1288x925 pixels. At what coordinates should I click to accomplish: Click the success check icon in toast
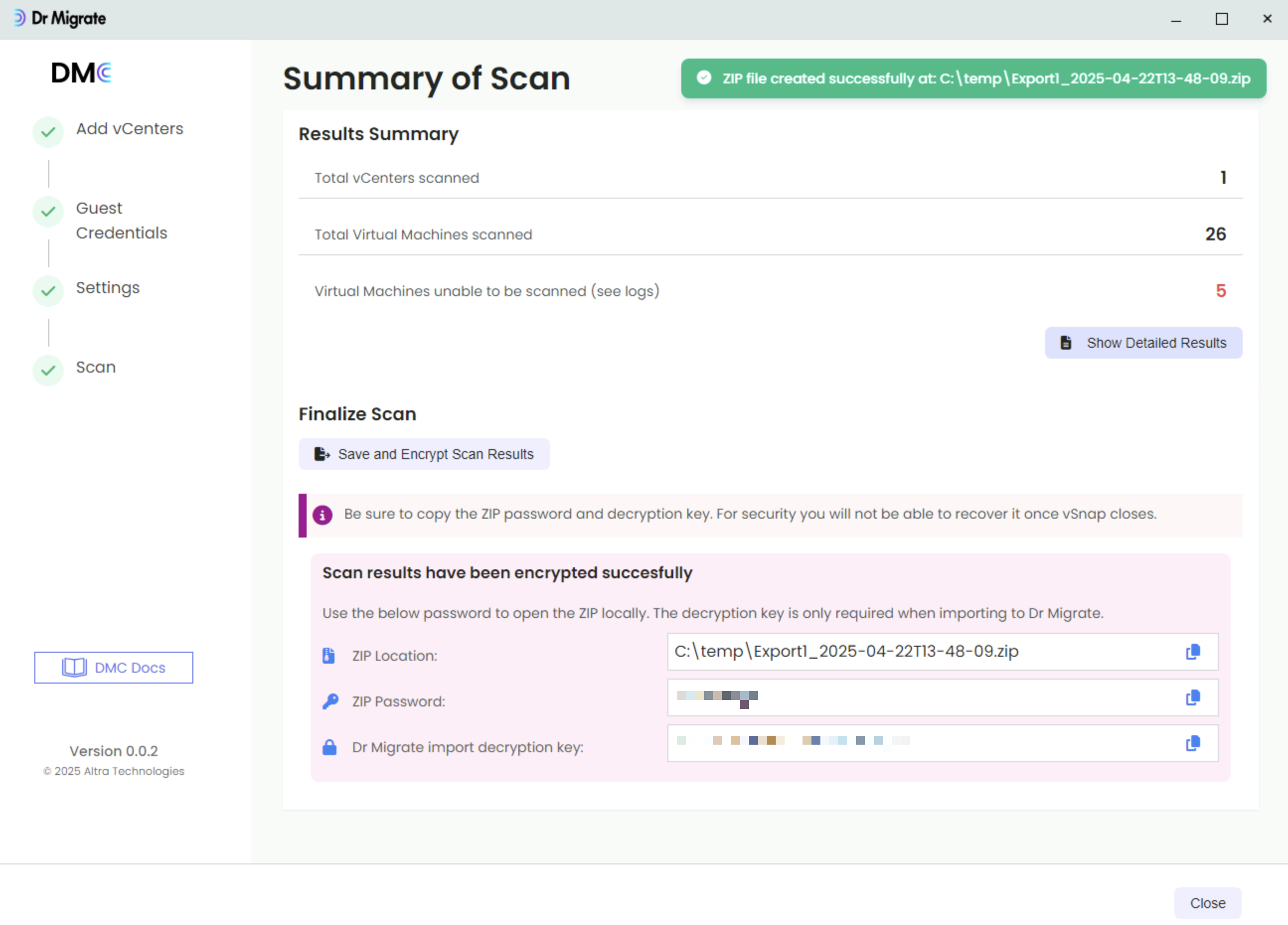click(x=704, y=78)
